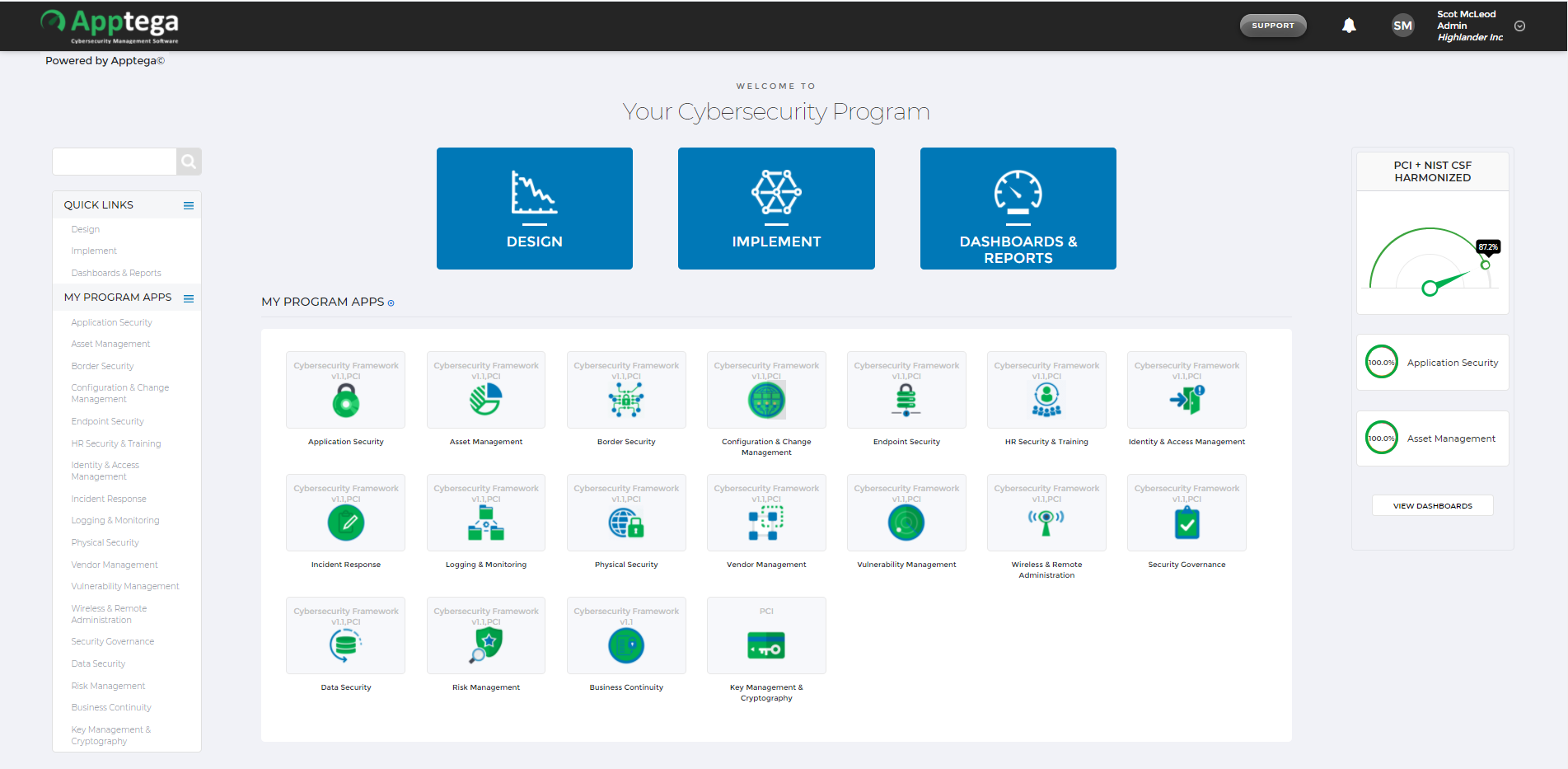
Task: Select the Risk Management shield magnifier icon
Action: click(485, 645)
